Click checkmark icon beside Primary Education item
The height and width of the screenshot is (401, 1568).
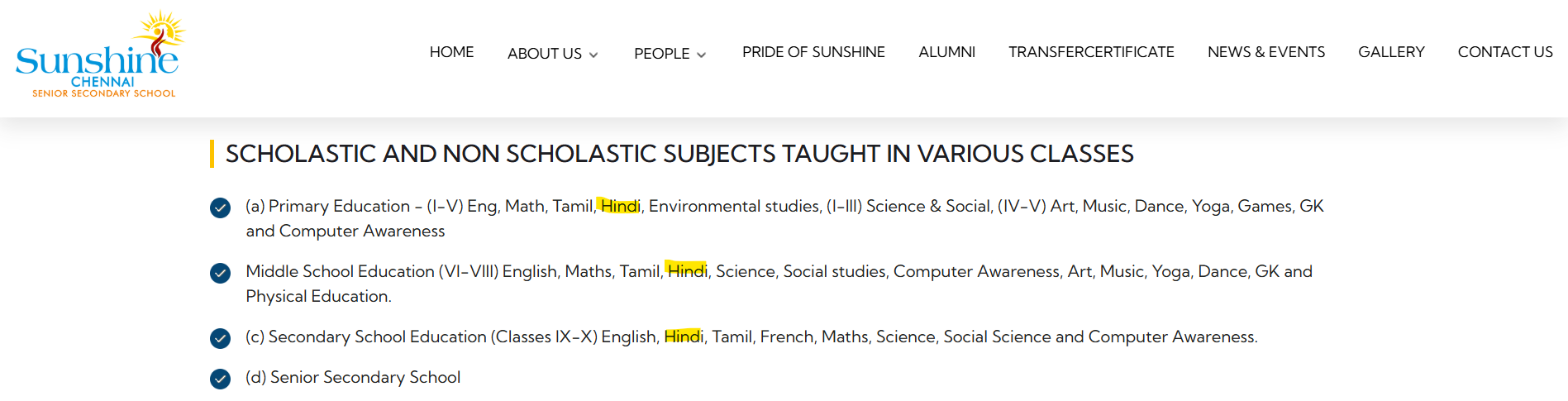point(220,208)
